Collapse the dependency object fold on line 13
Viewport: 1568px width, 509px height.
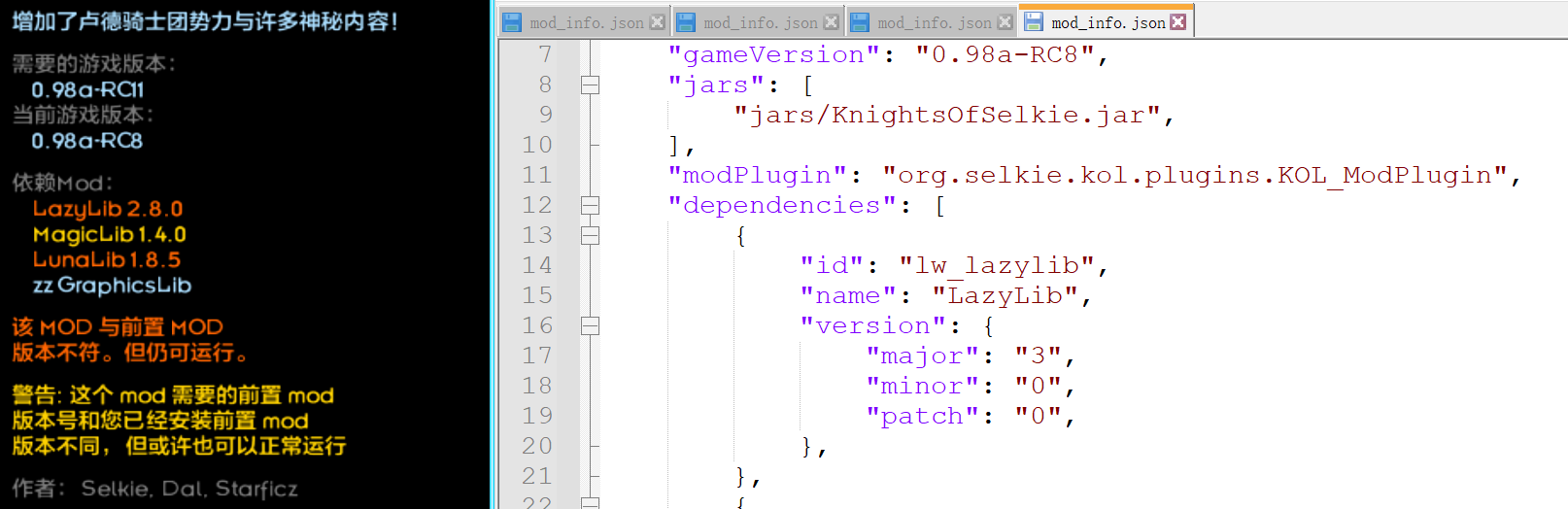590,236
